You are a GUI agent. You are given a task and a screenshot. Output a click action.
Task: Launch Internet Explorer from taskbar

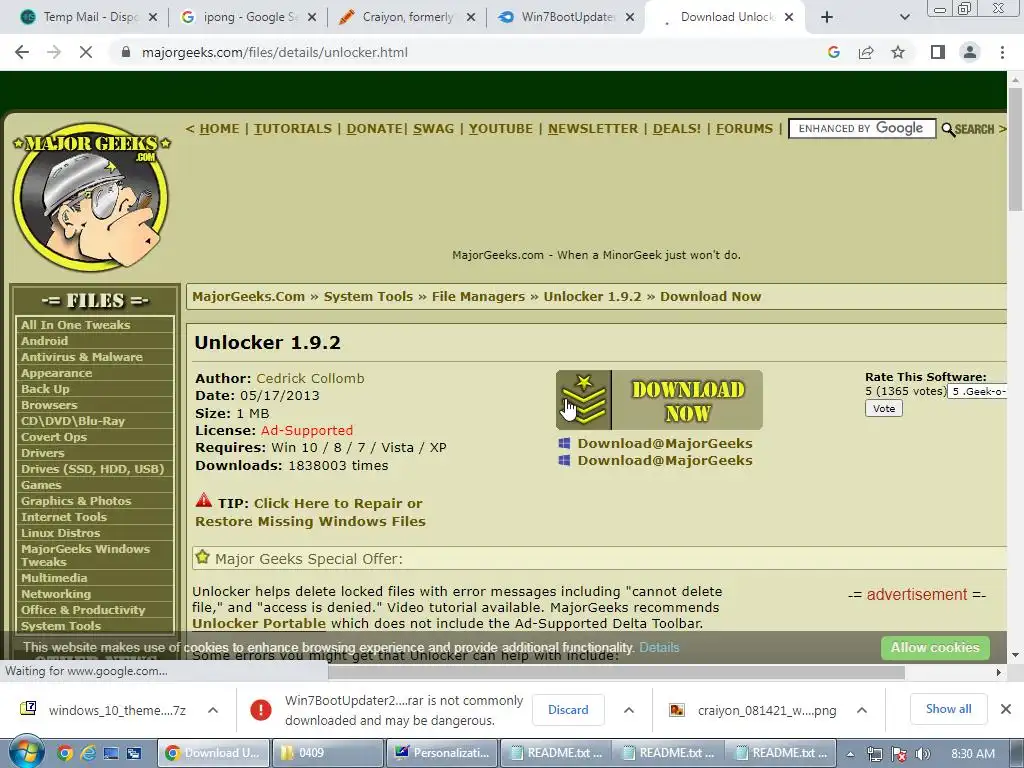tap(88, 753)
